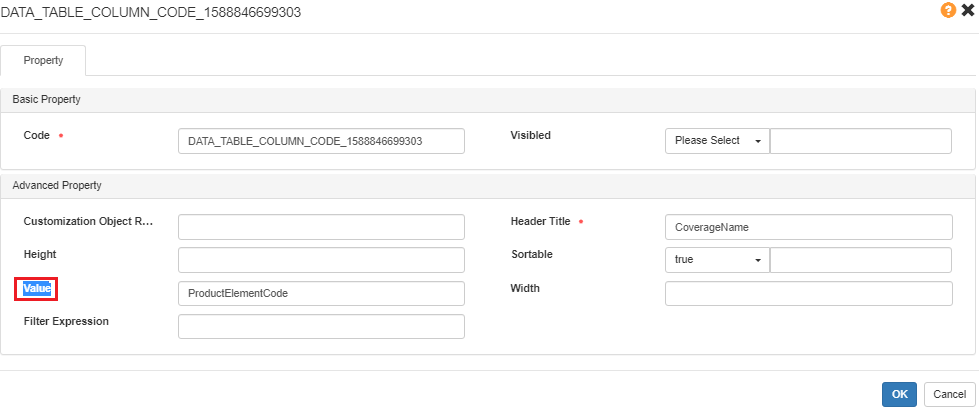
Task: Click the orange help question mark icon
Action: click(948, 11)
